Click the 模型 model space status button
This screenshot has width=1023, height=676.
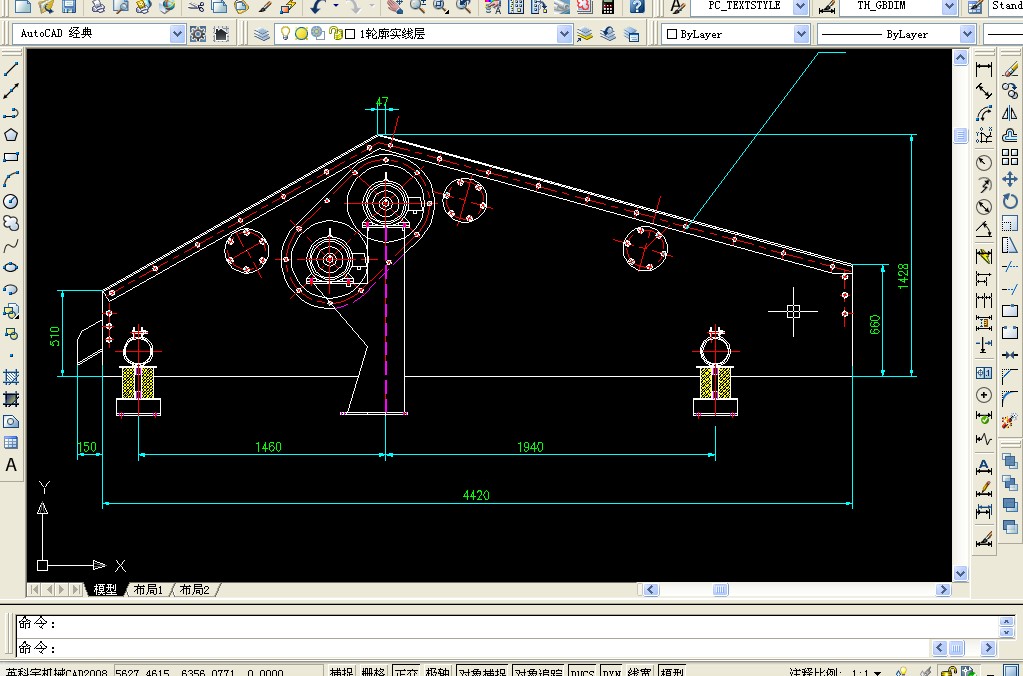[x=671, y=671]
